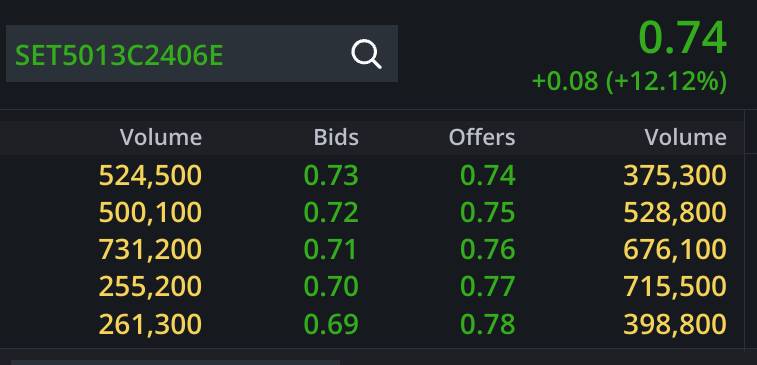Click offer price 0.77

[488, 287]
